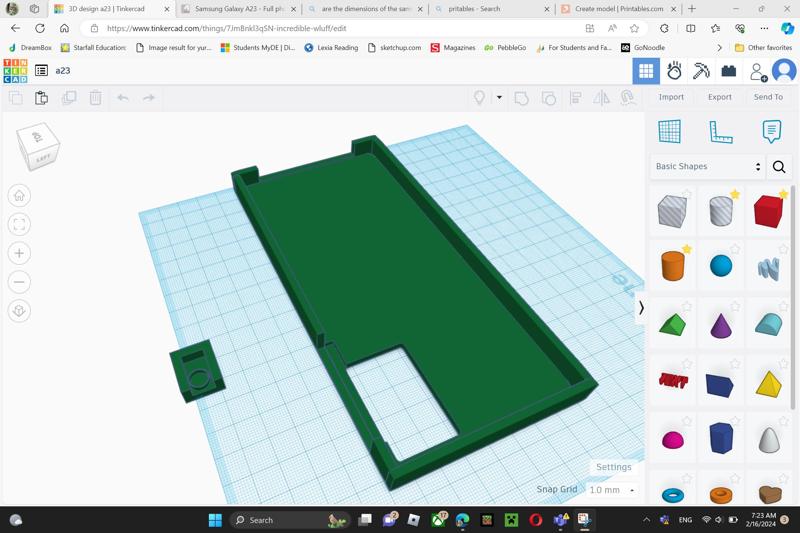This screenshot has width=800, height=533.
Task: Click the Import button
Action: point(671,97)
